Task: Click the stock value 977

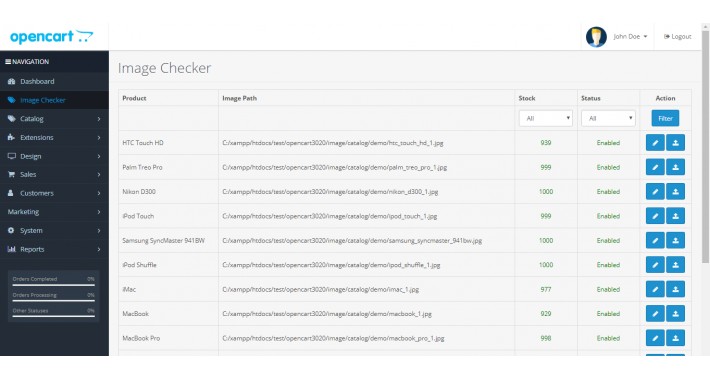Action: pyautogui.click(x=546, y=289)
